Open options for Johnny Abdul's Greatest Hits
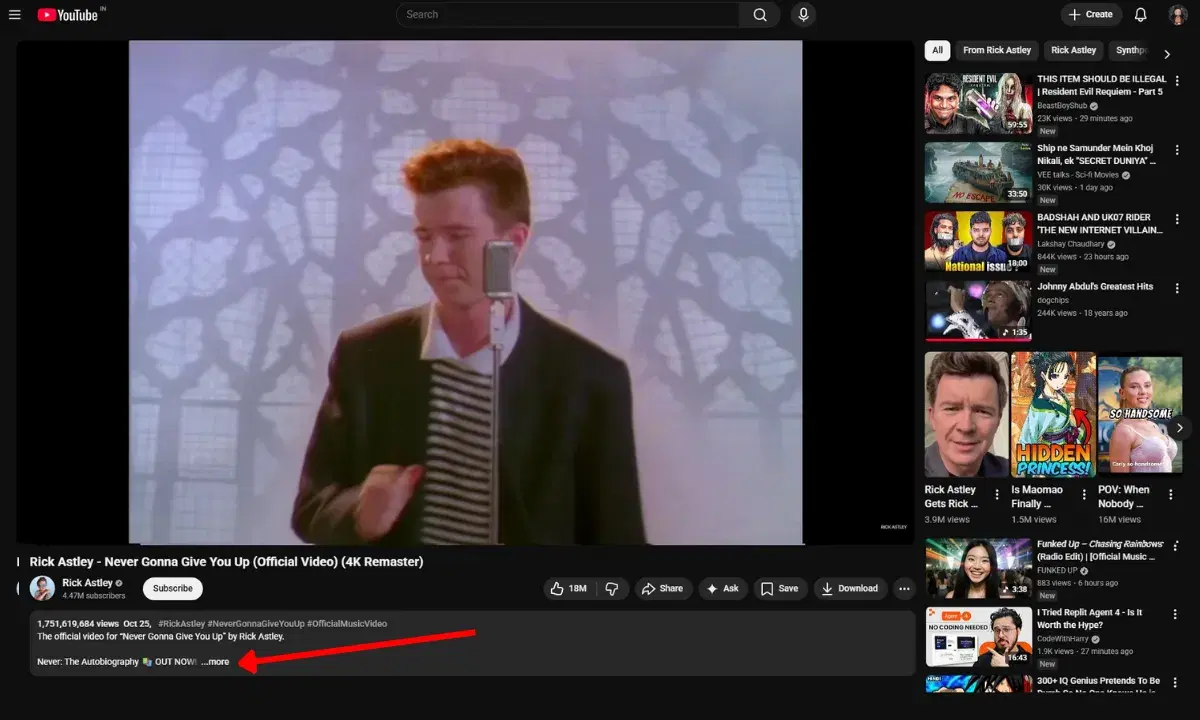This screenshot has width=1200, height=720. 1178,288
